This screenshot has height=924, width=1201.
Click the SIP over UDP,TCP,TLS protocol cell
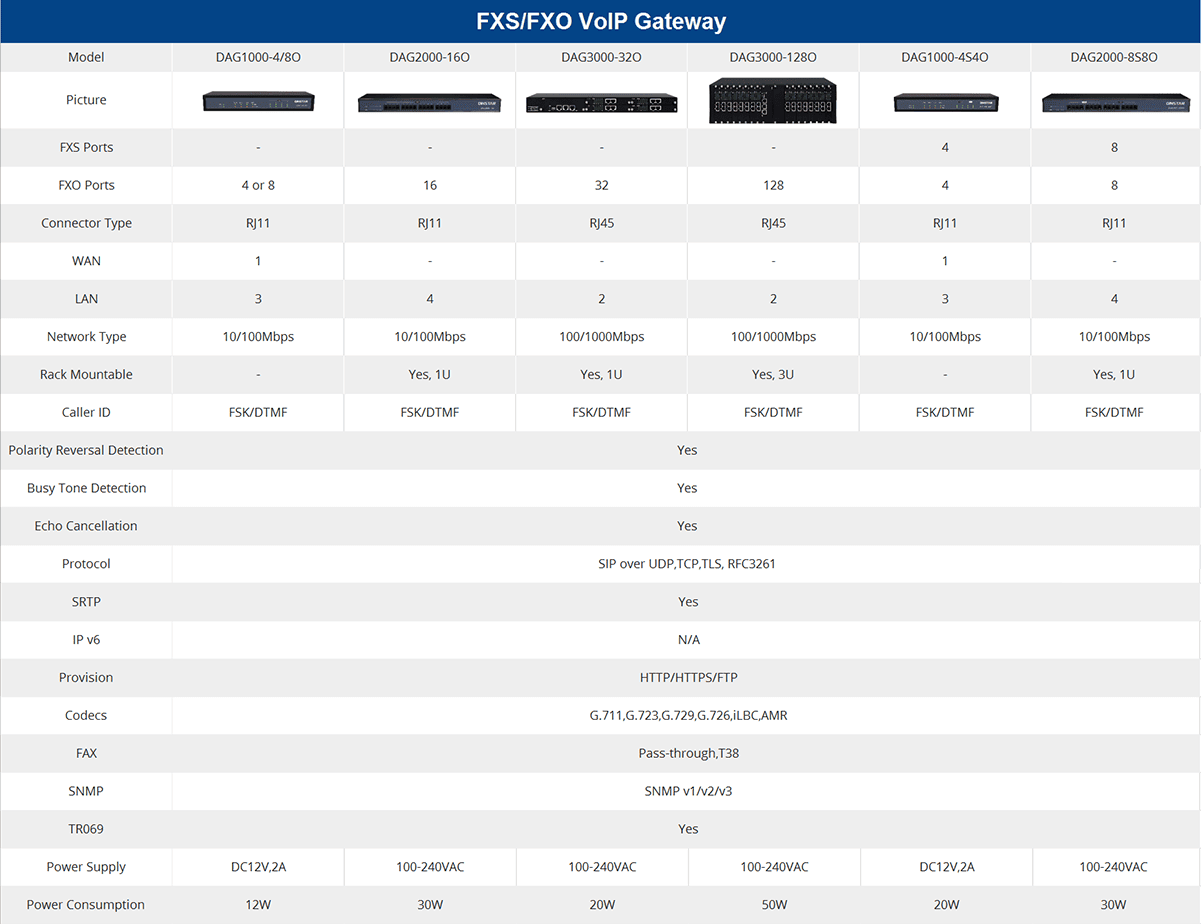click(x=687, y=564)
